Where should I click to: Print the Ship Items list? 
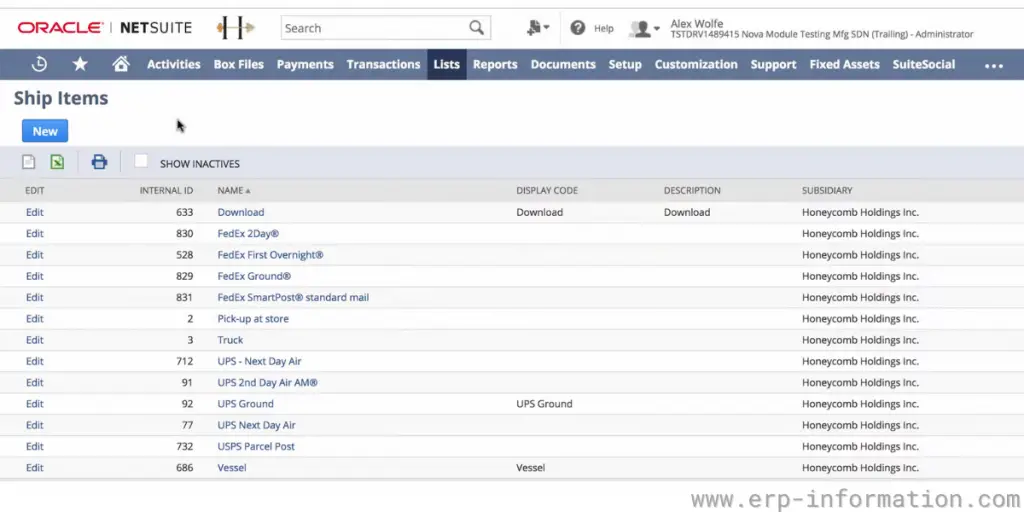pos(99,162)
